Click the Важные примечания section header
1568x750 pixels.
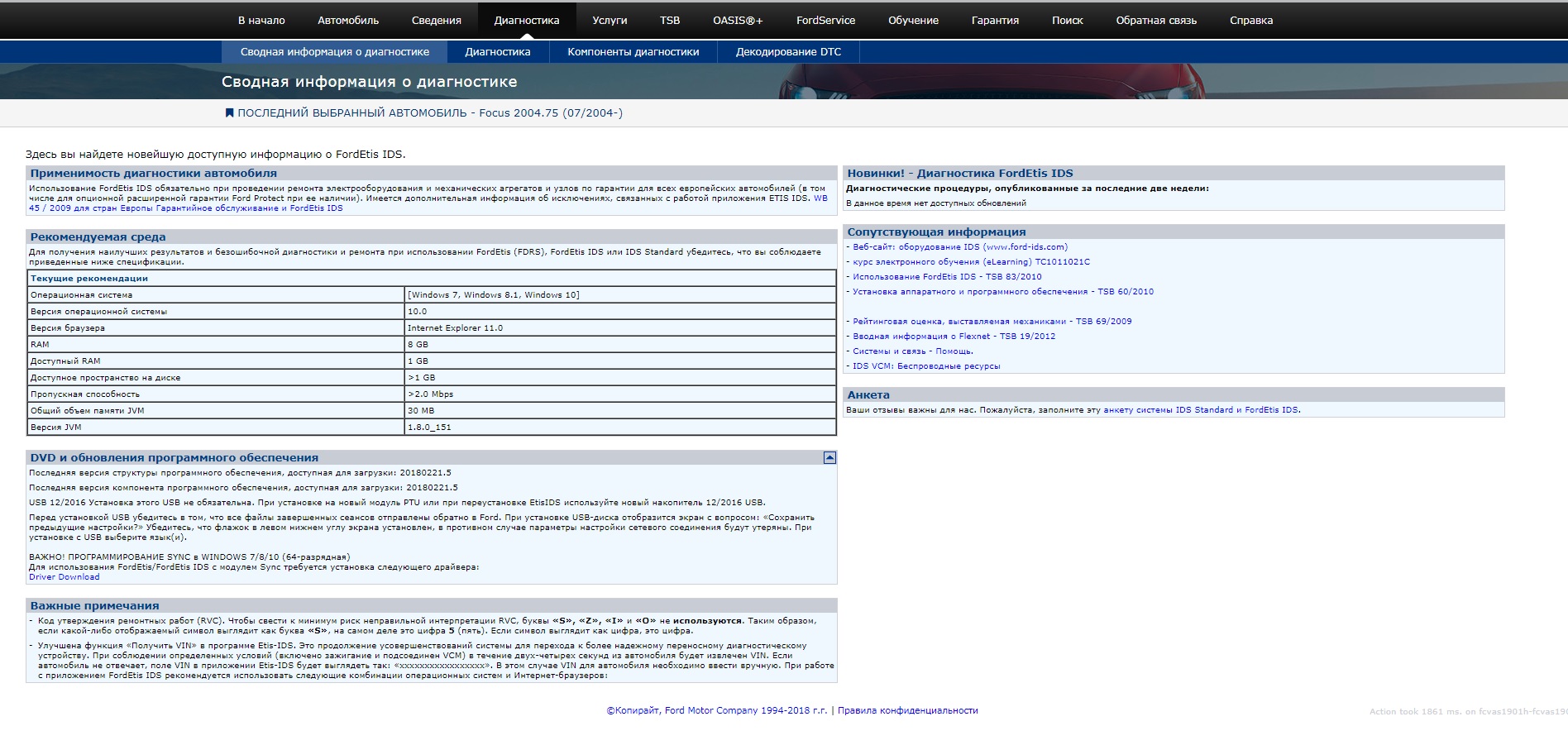point(432,605)
